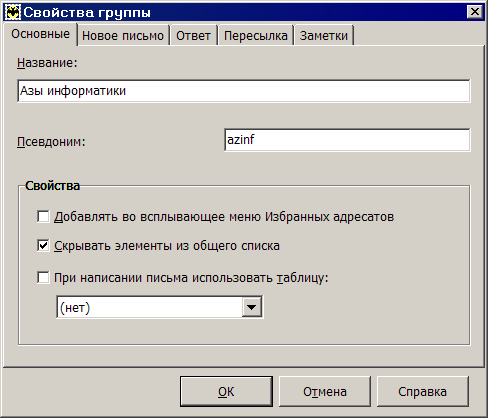Open the (нет) combo box

coord(160,307)
